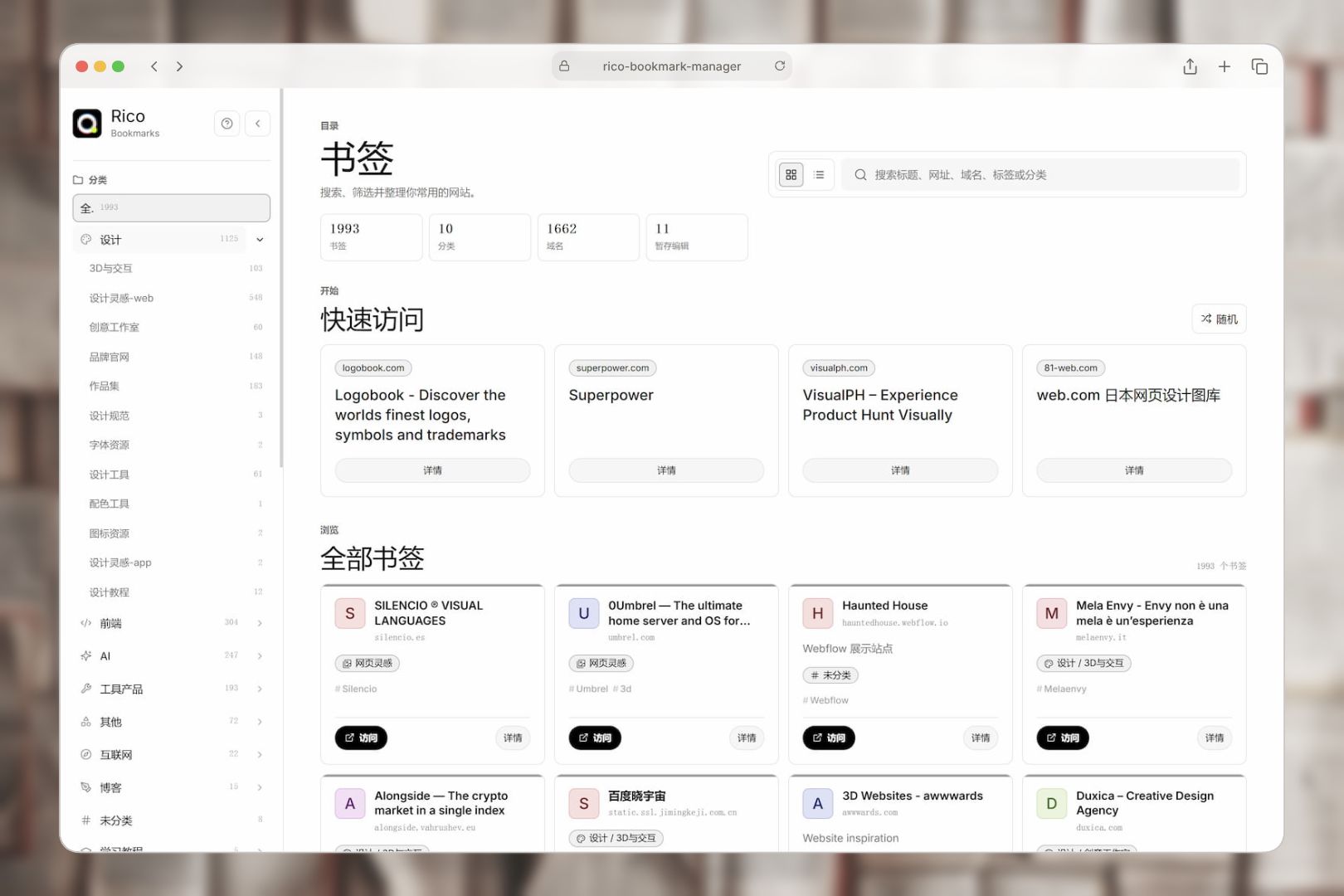This screenshot has width=1344, height=896.
Task: Click the 互联网 compass icon
Action: tap(85, 754)
